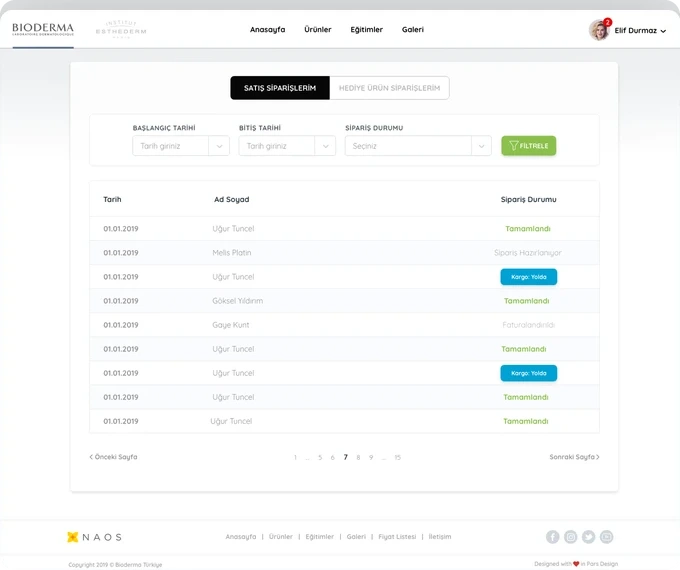Open the Facebook footer icon

(x=552, y=537)
